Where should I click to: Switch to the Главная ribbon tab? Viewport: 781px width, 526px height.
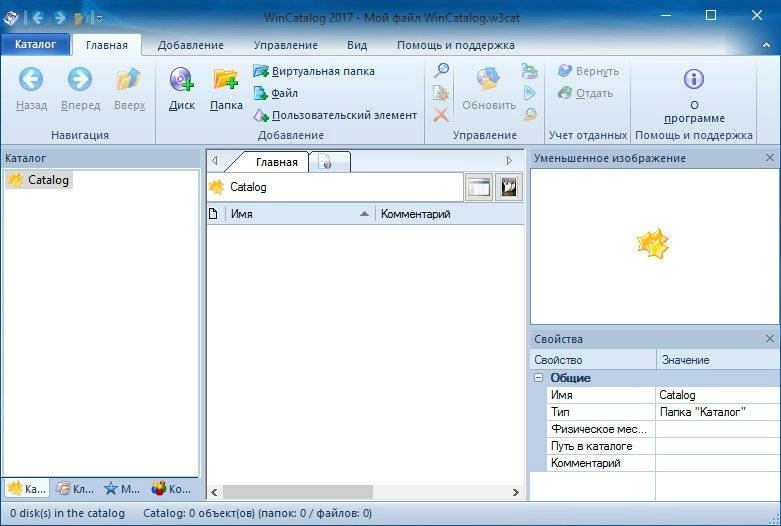click(x=107, y=45)
